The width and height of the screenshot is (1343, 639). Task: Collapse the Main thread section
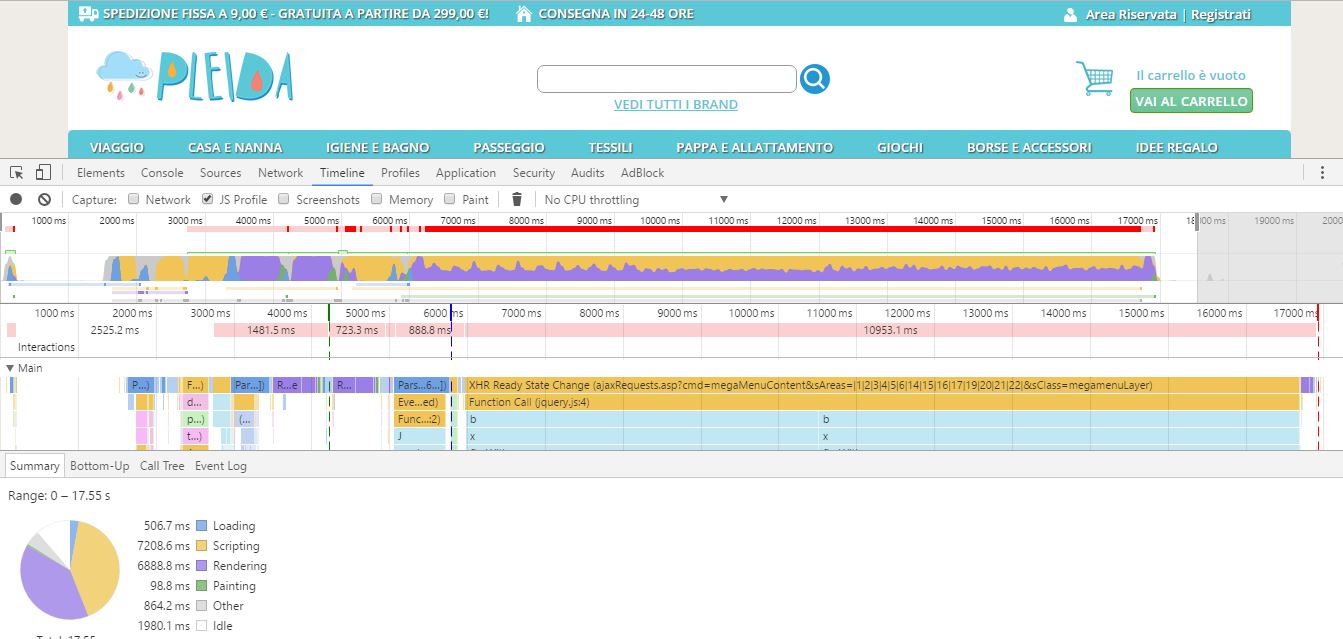coord(11,368)
